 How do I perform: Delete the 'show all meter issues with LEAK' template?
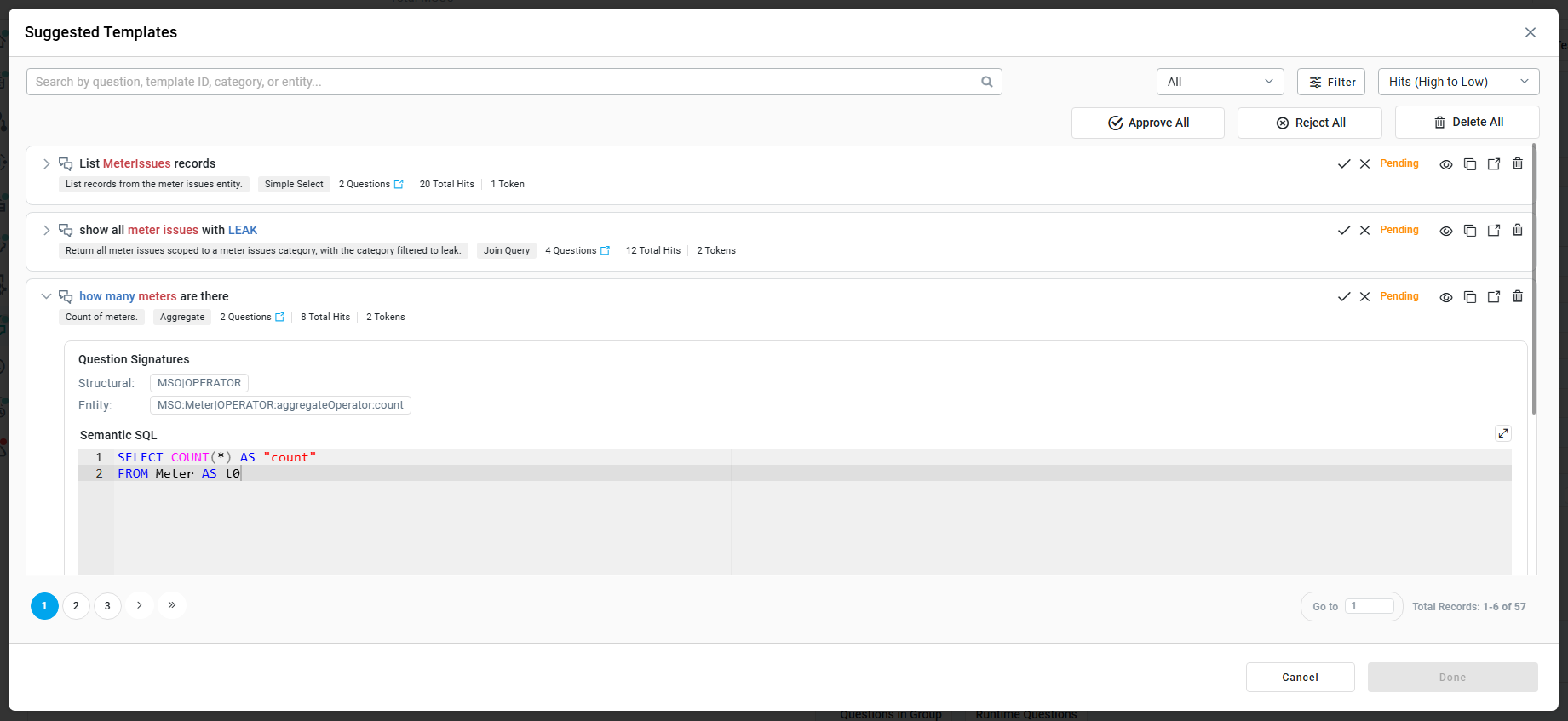click(1518, 230)
